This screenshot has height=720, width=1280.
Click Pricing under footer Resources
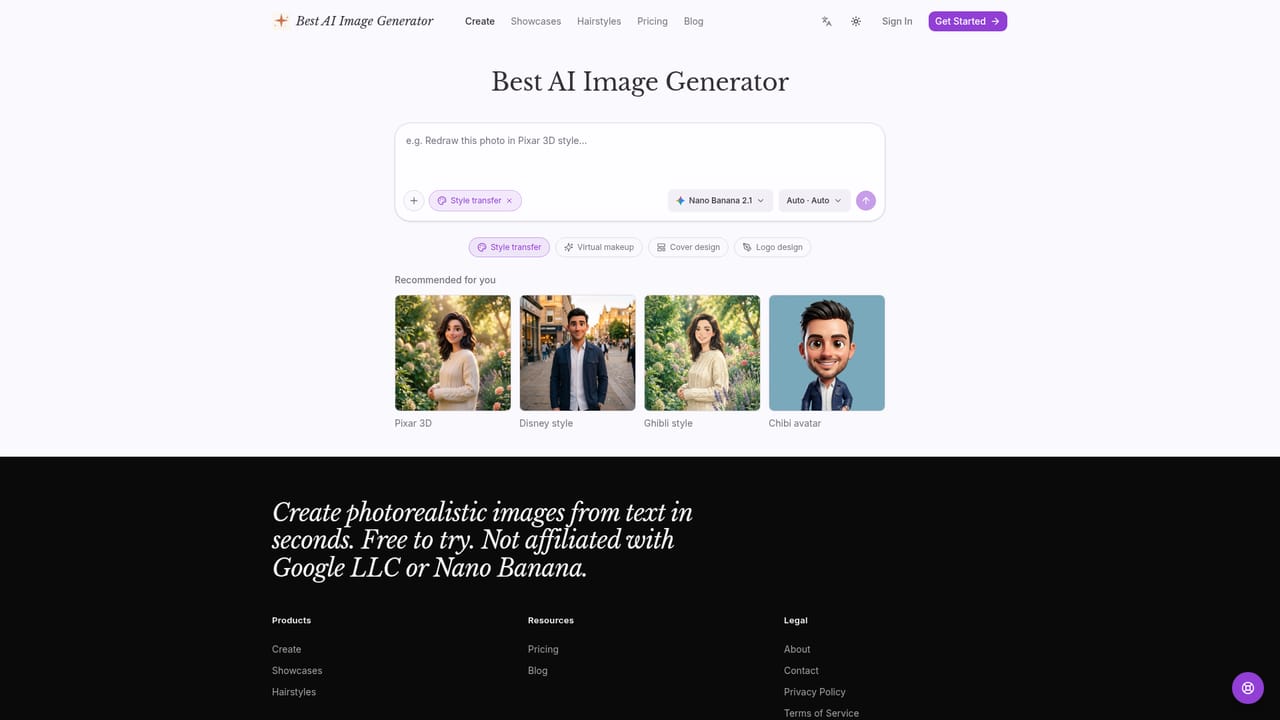543,649
